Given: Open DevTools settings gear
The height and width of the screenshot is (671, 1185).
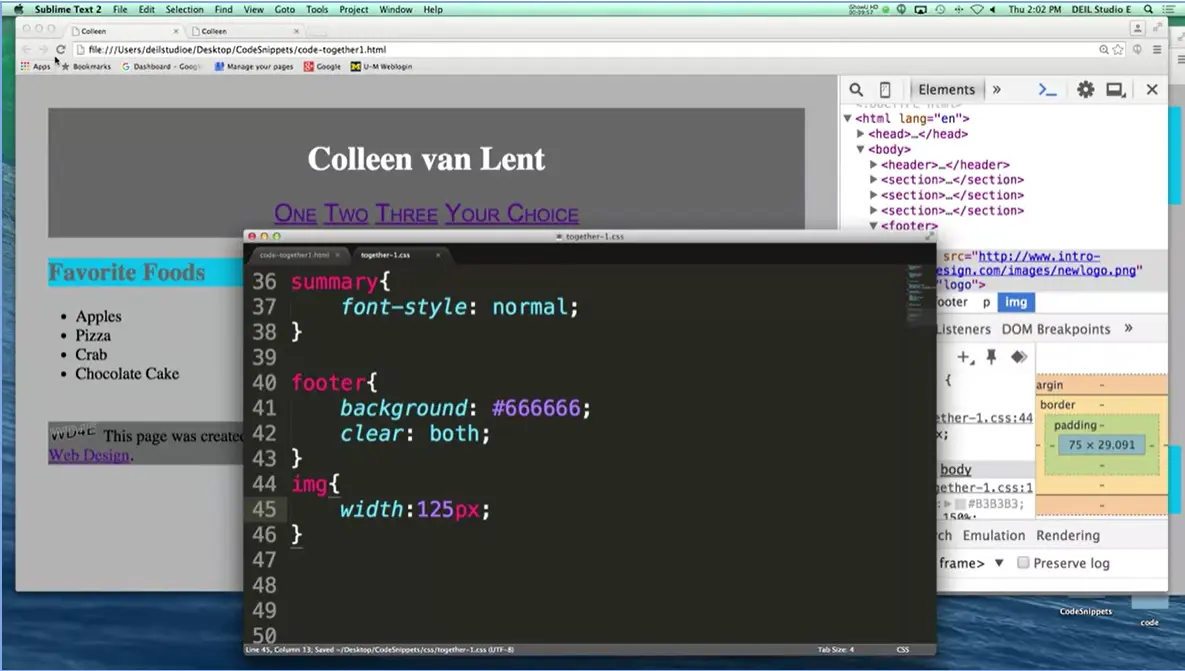Looking at the screenshot, I should point(1085,90).
